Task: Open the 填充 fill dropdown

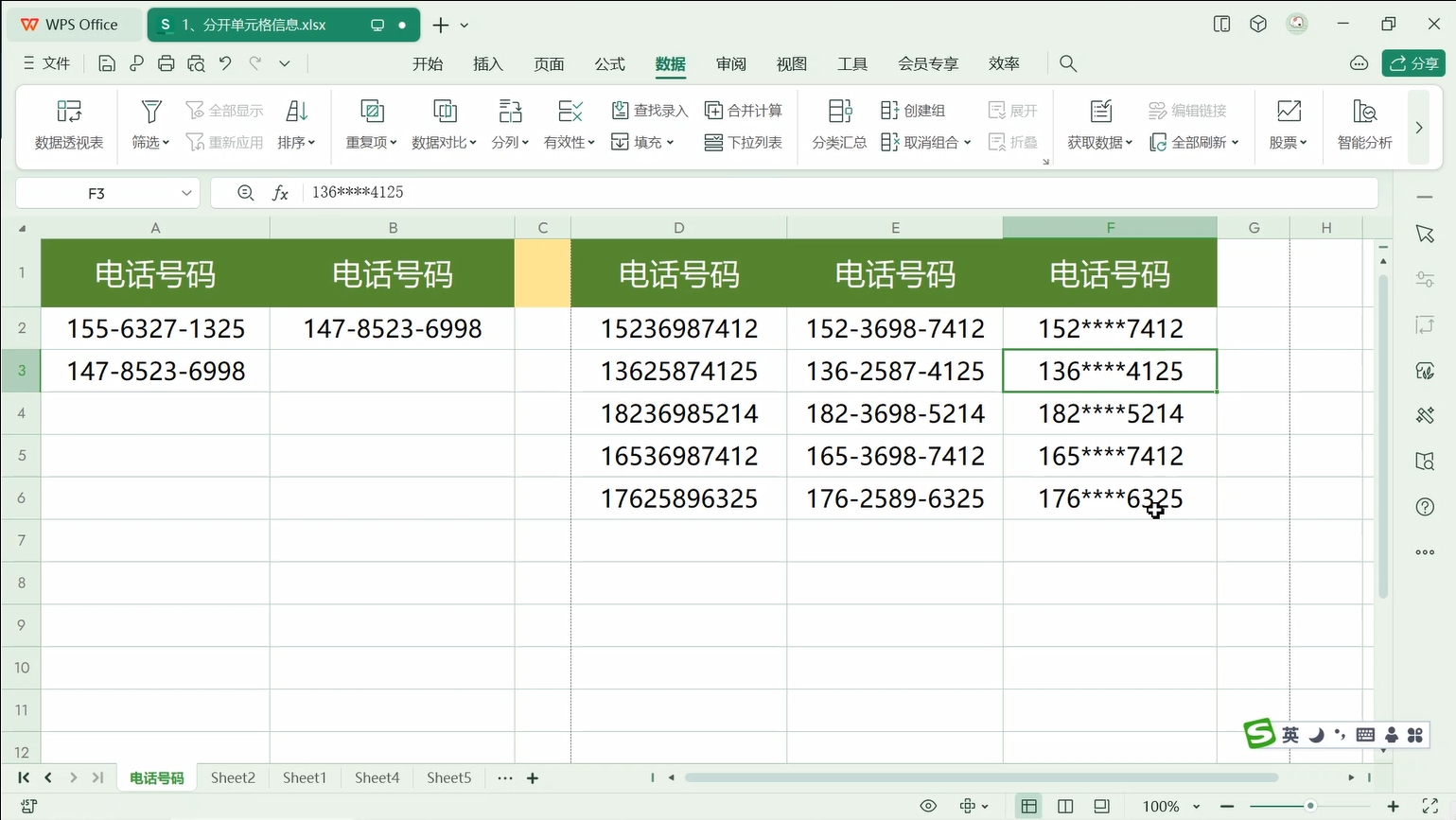Action: coord(642,142)
